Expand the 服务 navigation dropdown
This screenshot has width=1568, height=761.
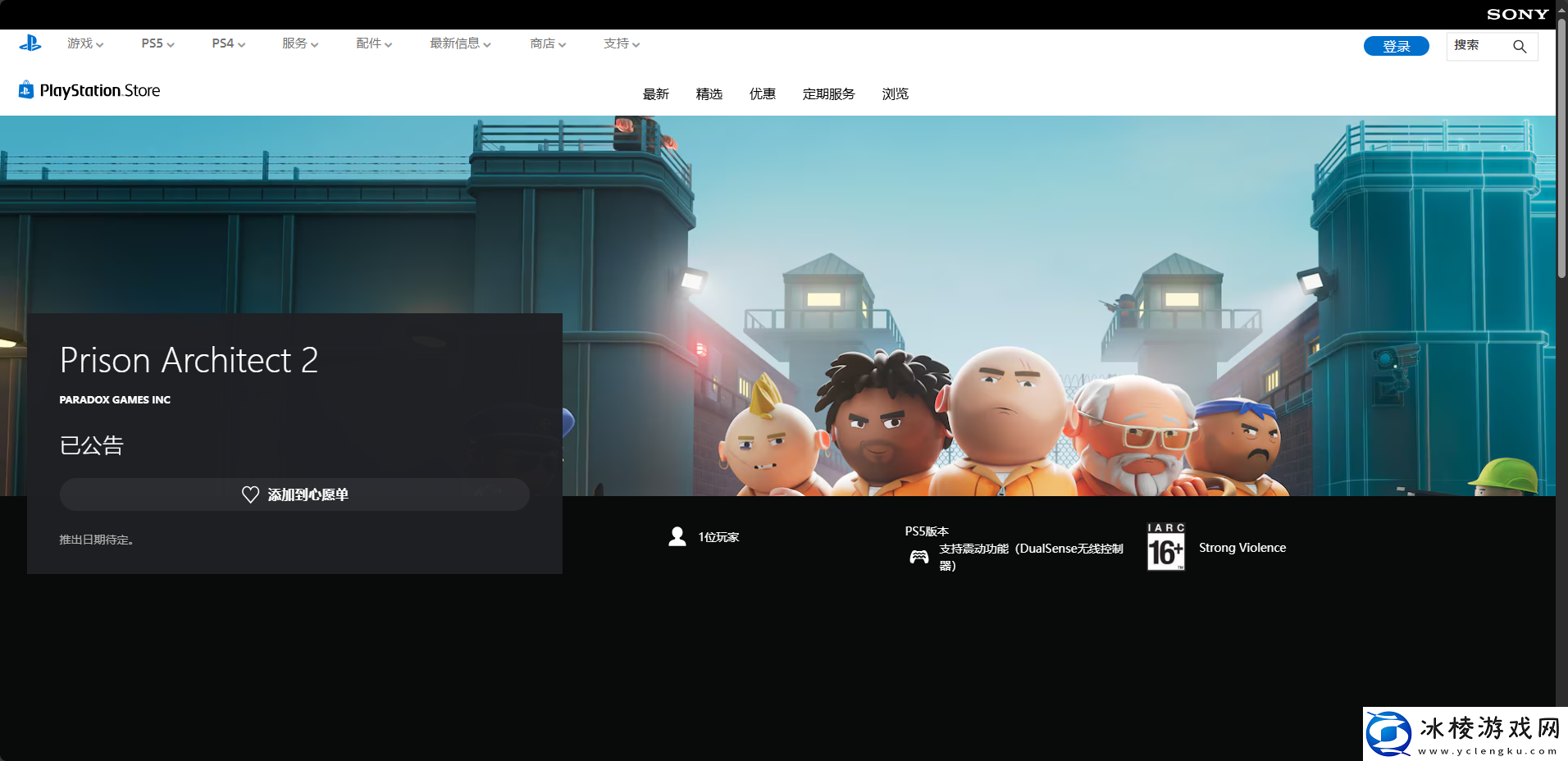tap(300, 43)
